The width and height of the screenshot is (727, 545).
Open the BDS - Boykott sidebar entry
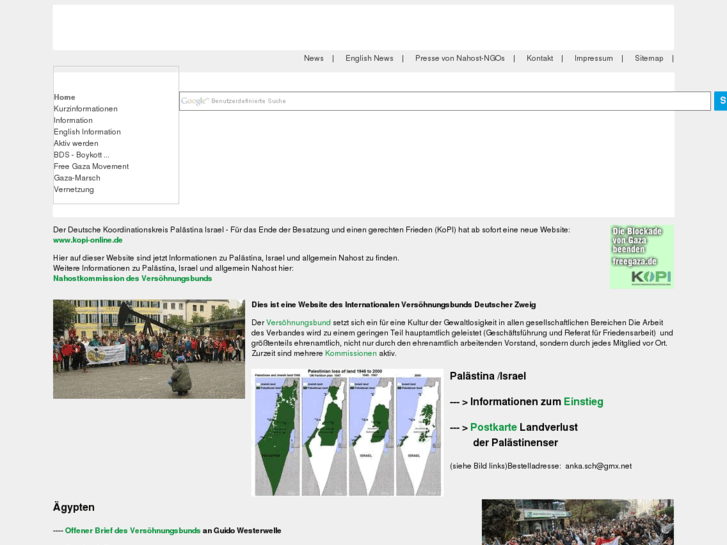tap(81, 155)
